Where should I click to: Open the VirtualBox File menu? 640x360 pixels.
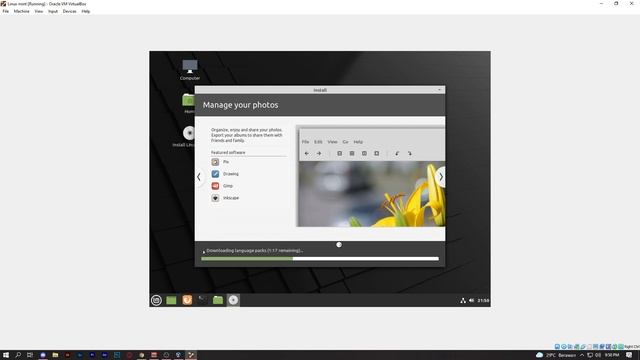tap(5, 11)
